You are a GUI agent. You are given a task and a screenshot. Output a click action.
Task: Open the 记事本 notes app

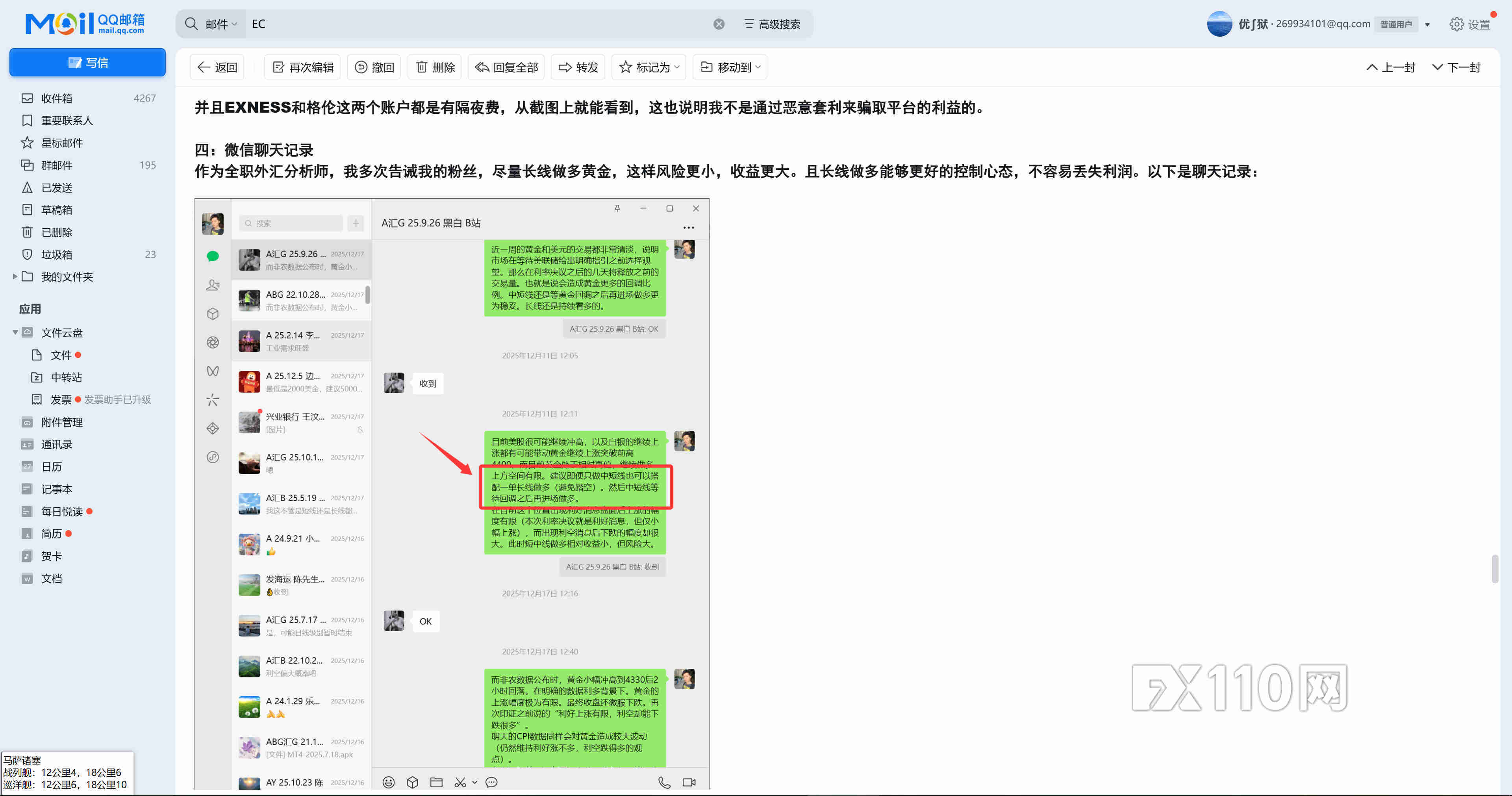pyautogui.click(x=56, y=489)
